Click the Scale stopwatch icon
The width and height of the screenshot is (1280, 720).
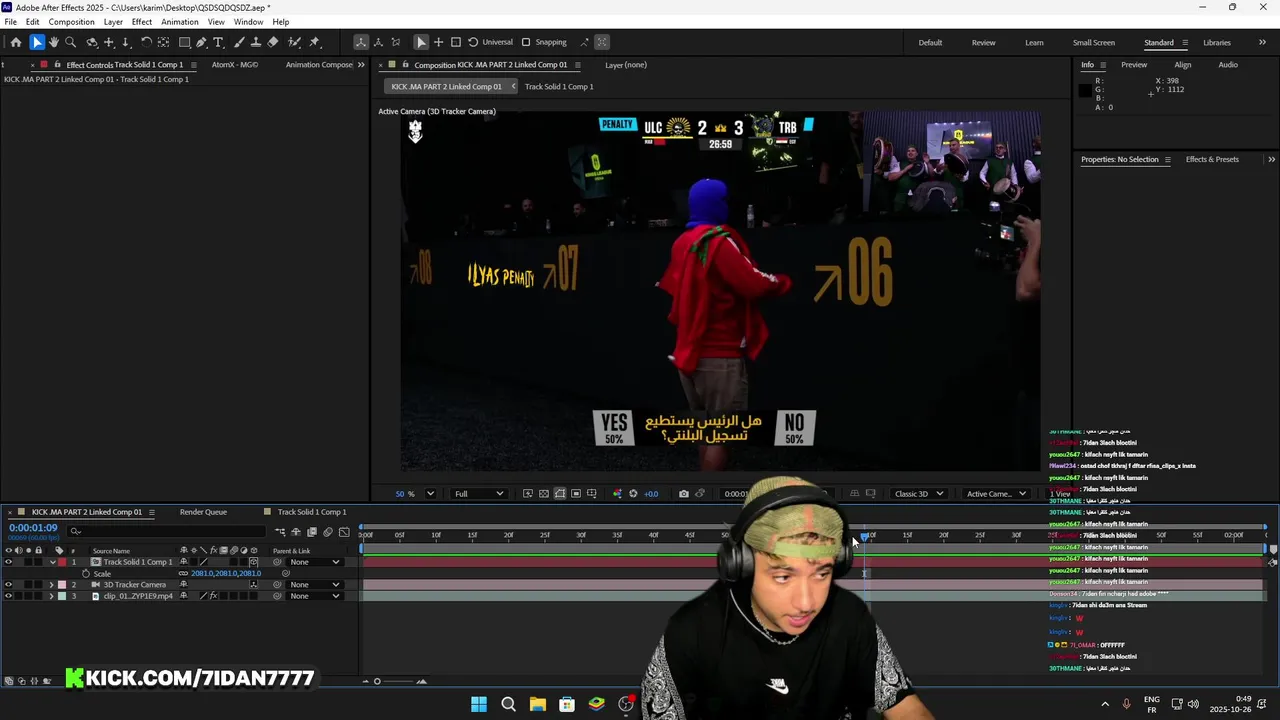click(86, 574)
